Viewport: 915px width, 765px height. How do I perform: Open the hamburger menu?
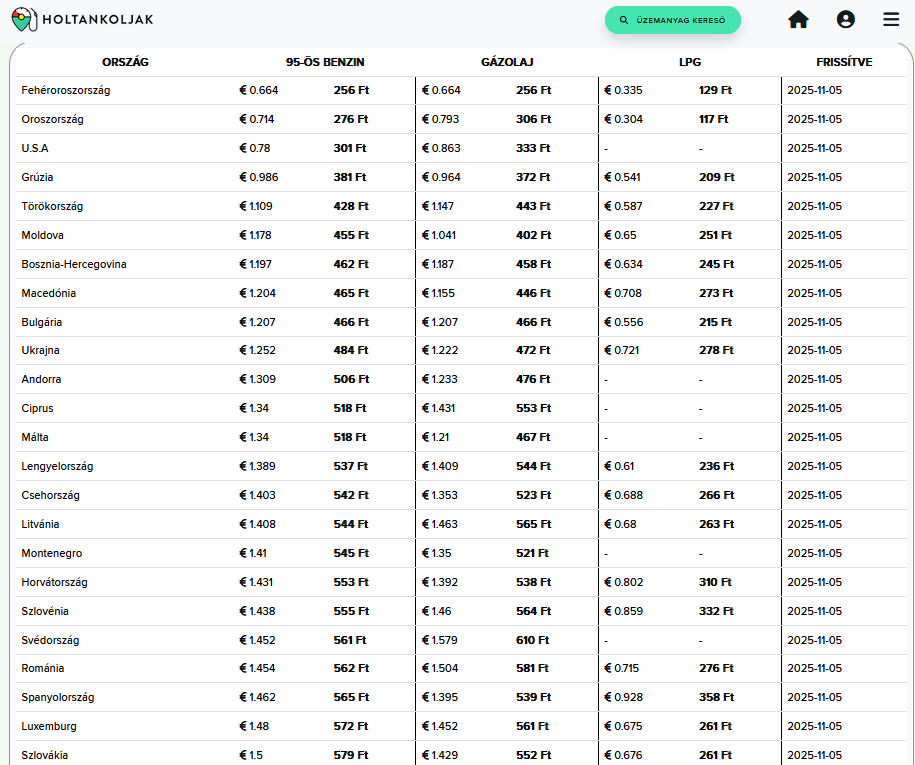891,19
